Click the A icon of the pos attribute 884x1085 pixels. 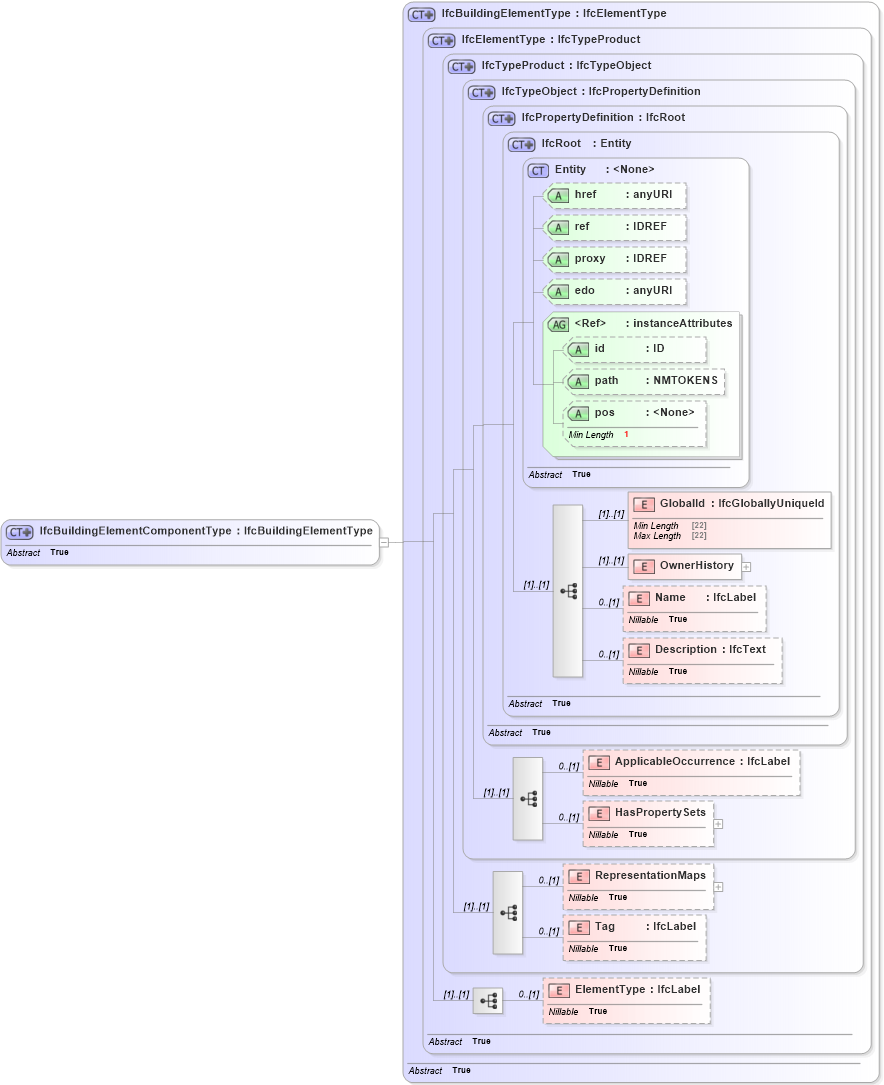[578, 412]
